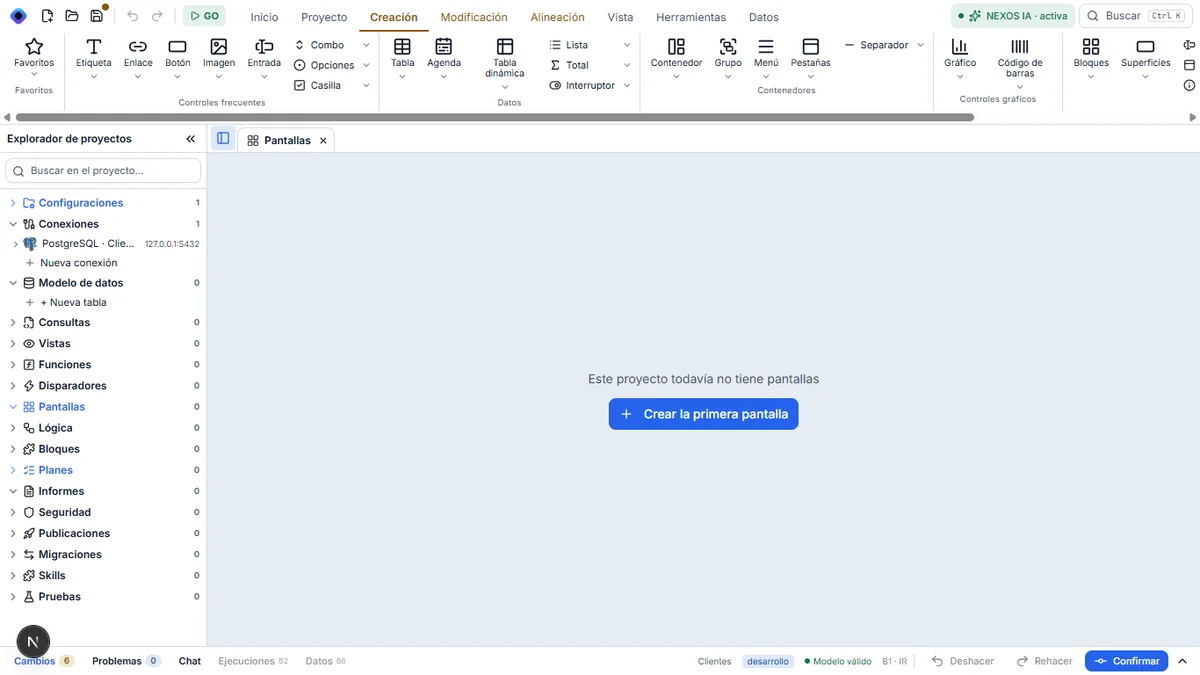Open the Separador dropdown arrow
1200x675 pixels.
[921, 45]
